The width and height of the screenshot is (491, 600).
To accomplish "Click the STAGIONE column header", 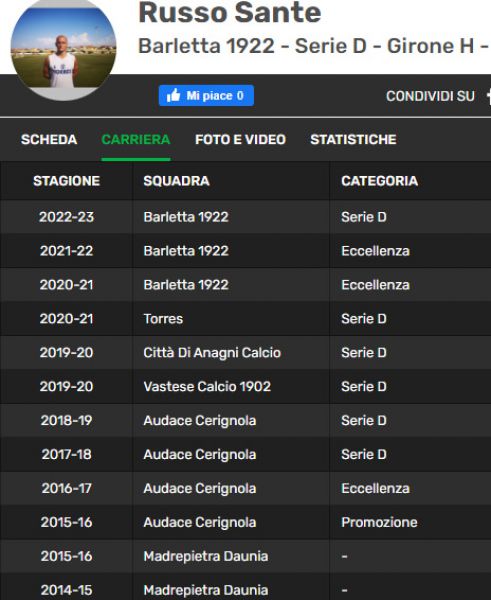I will (67, 181).
